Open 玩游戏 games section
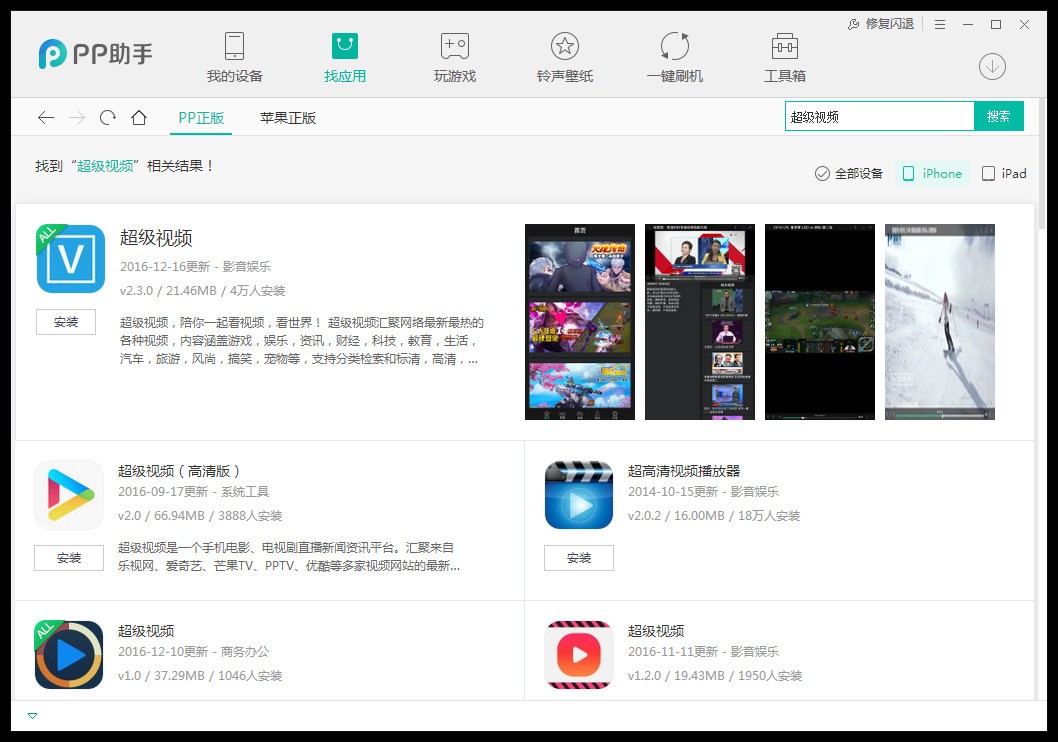Screen dimensions: 1058x742 click(x=455, y=58)
